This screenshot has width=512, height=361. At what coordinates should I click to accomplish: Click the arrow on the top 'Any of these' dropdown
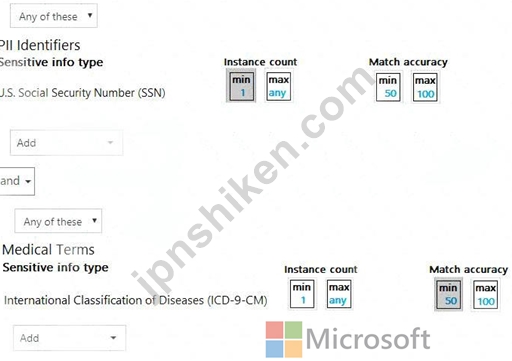point(90,15)
